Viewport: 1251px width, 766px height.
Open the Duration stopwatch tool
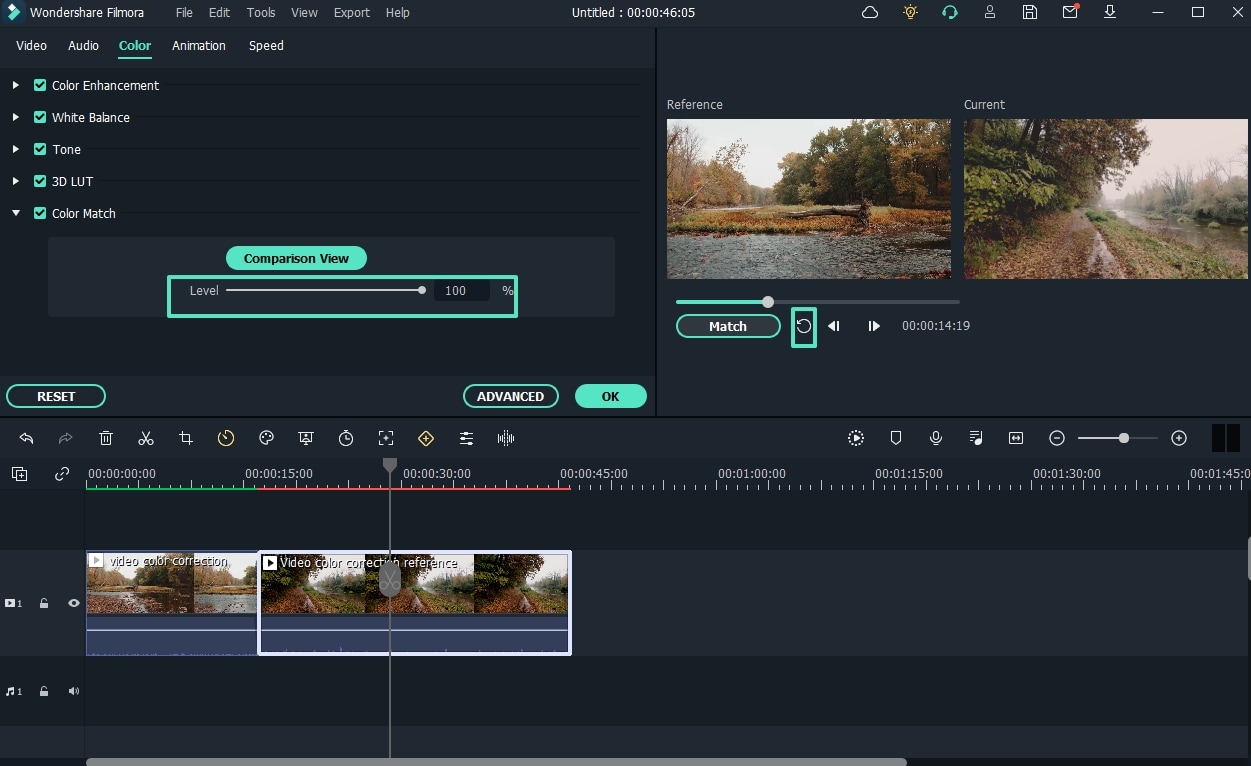click(346, 438)
